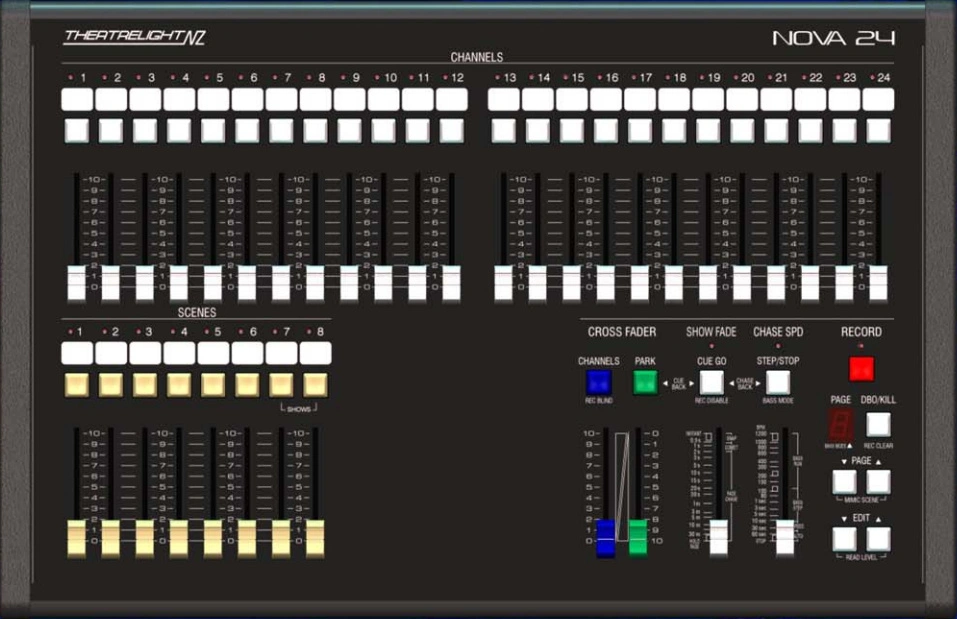Hit the red RECORD button
This screenshot has height=619, width=957.
tap(861, 368)
